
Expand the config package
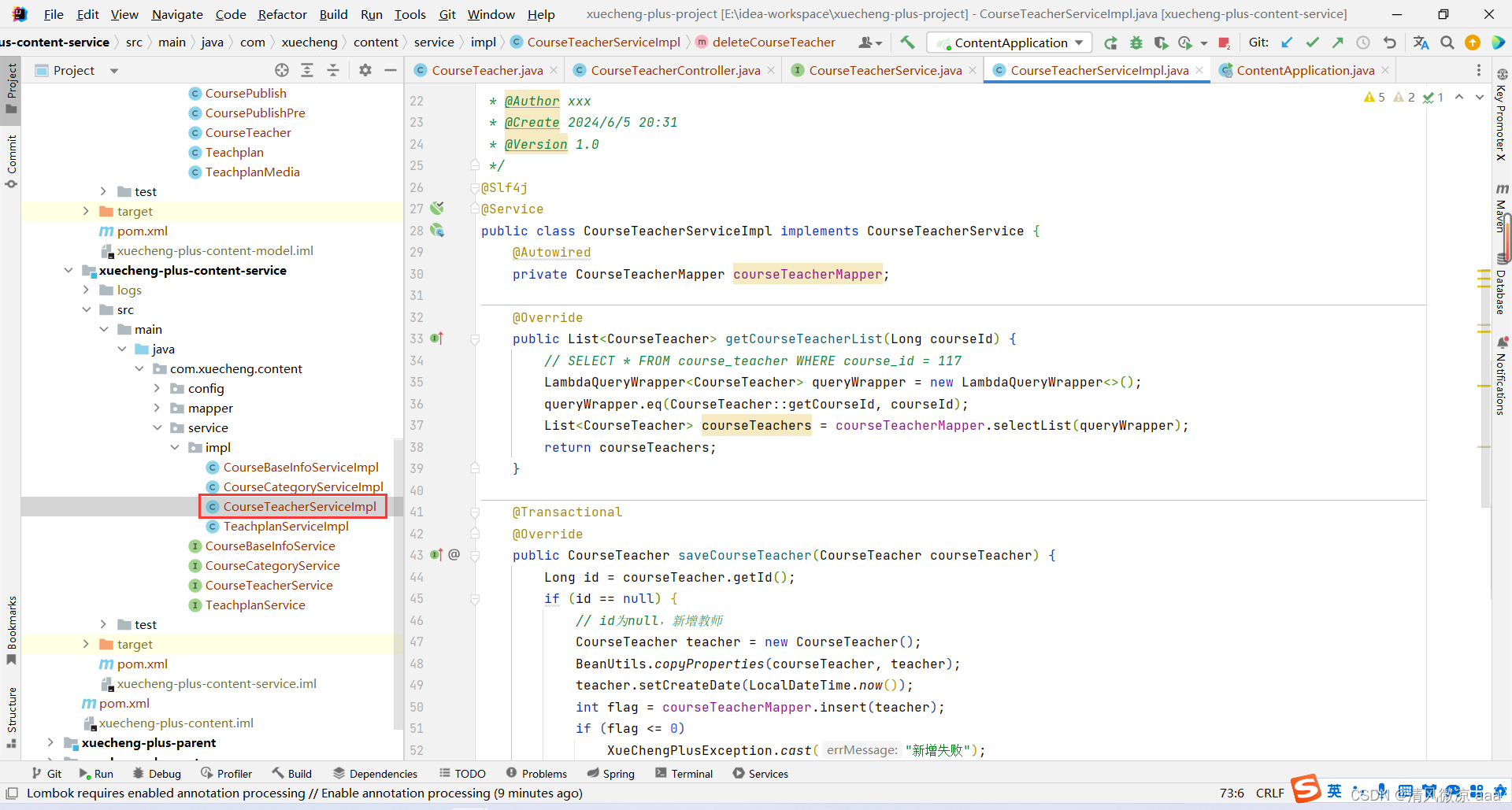pyautogui.click(x=157, y=388)
